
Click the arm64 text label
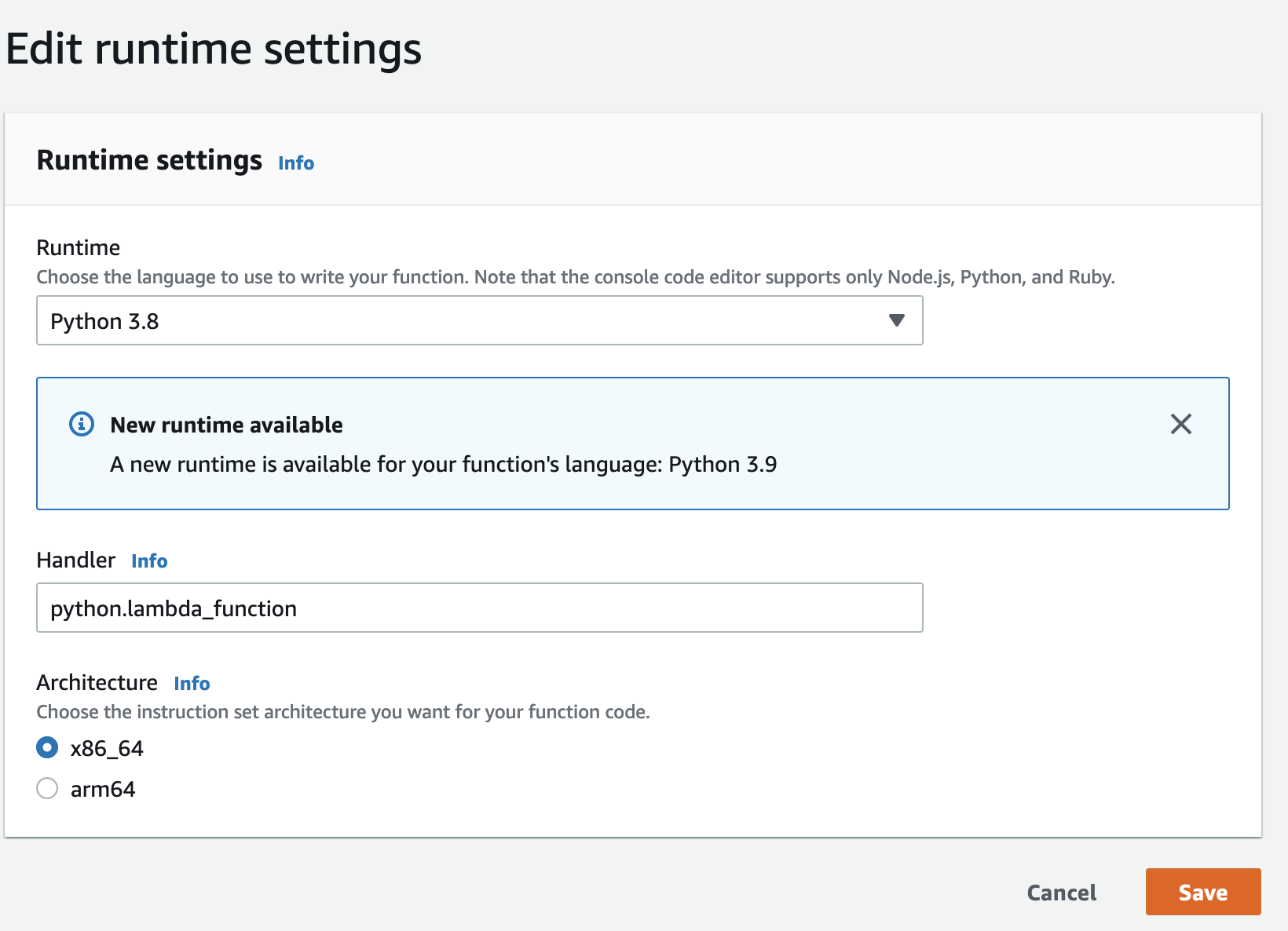[x=103, y=789]
